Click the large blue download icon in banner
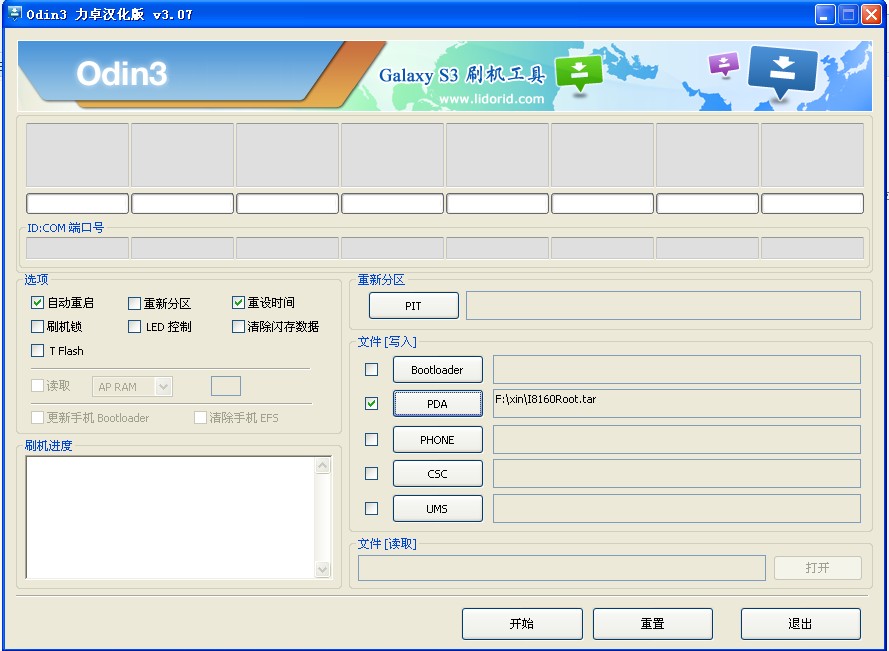 782,73
